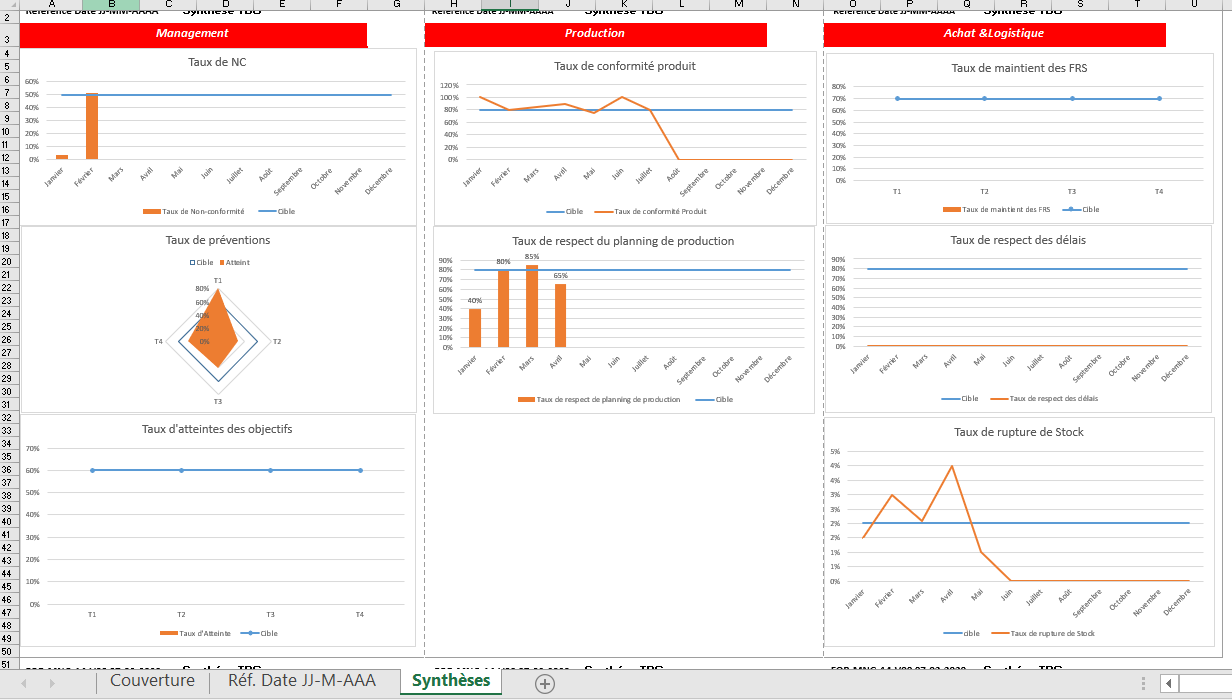Click the Achat & Logistique header banner
1232x700 pixels.
(x=994, y=34)
